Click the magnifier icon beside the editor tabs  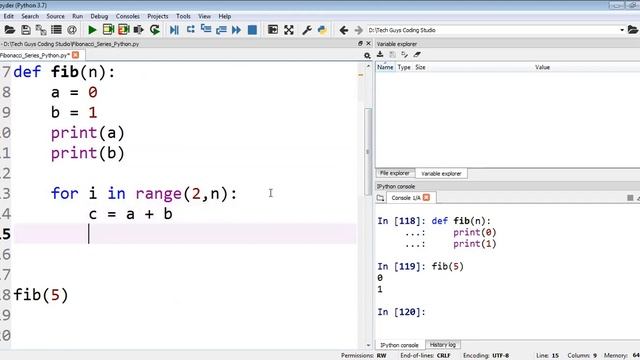[367, 56]
